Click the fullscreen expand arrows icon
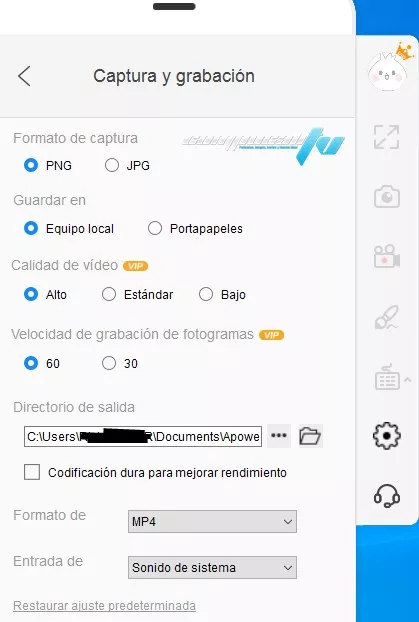This screenshot has height=622, width=419. coord(386,137)
